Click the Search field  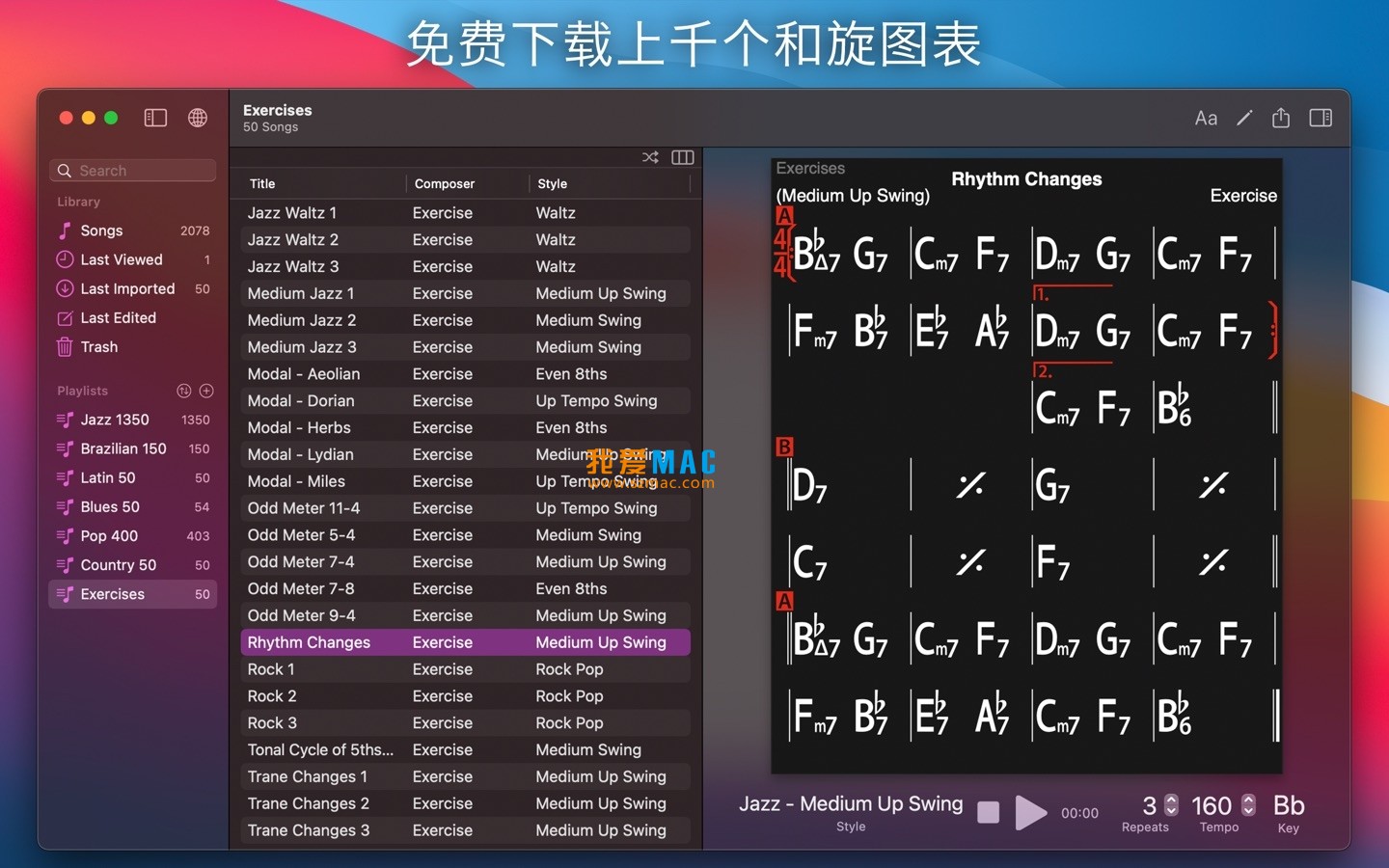132,170
